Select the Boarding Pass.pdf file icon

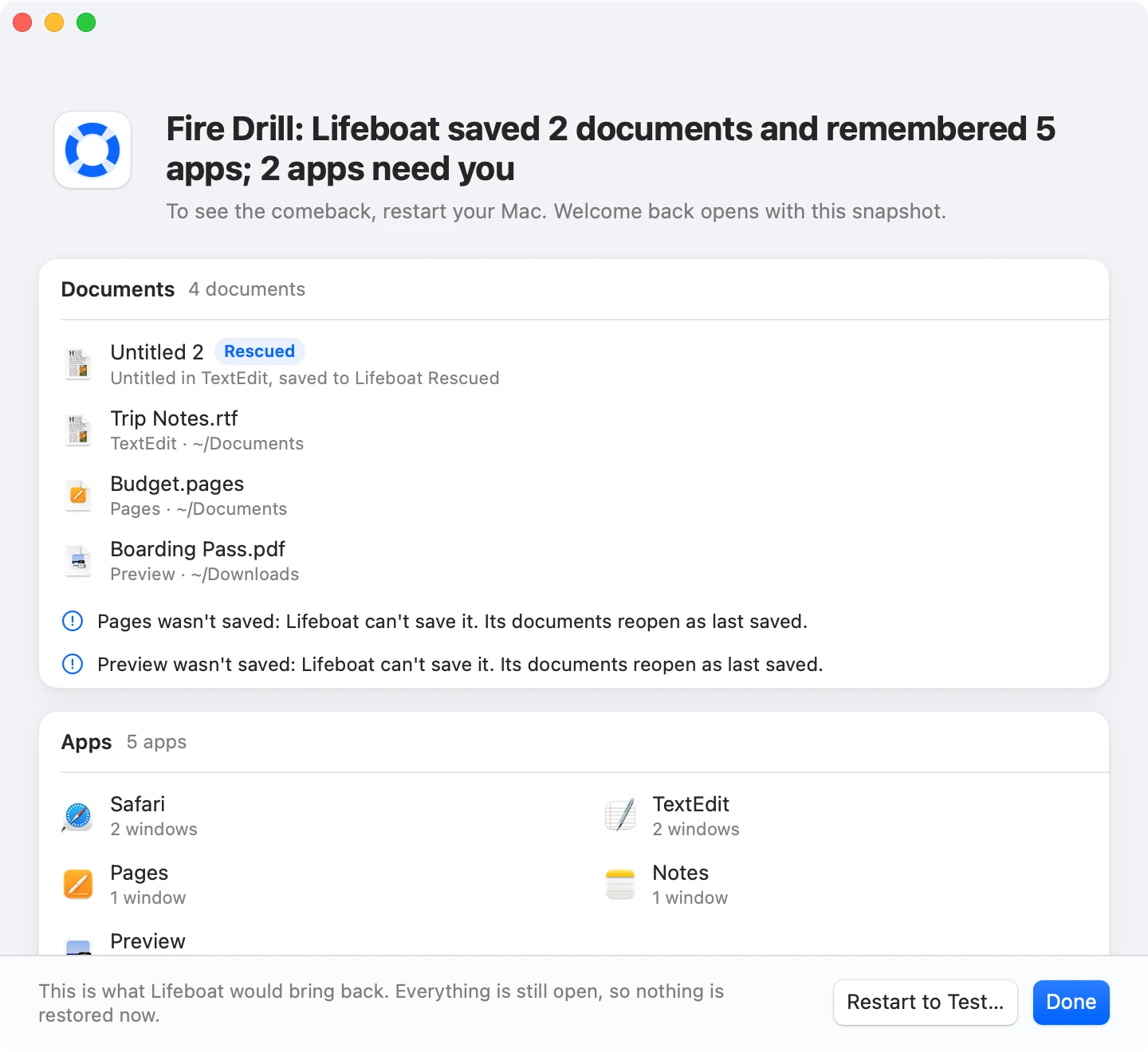point(78,561)
